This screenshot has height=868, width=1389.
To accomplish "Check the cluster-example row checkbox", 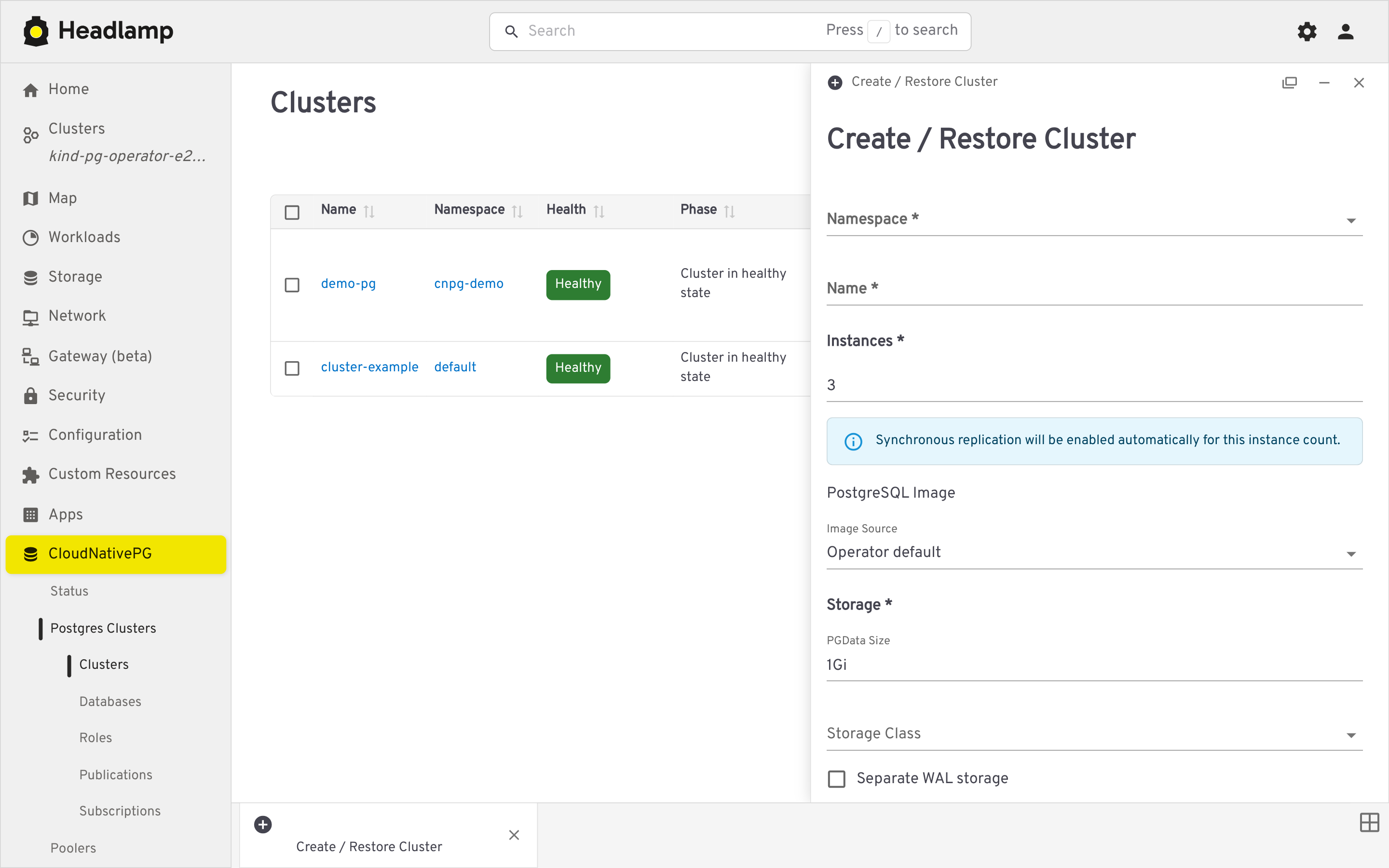I will point(292,368).
